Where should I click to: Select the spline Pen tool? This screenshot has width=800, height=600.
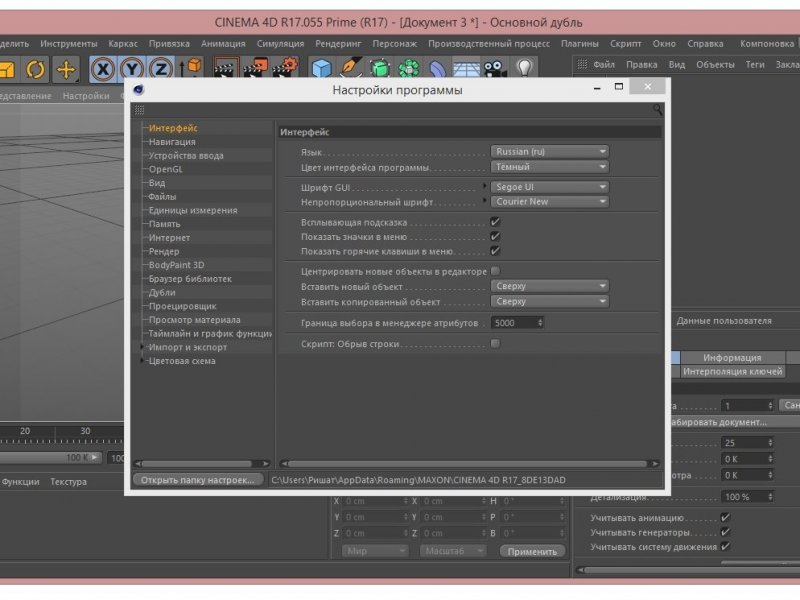pos(351,68)
